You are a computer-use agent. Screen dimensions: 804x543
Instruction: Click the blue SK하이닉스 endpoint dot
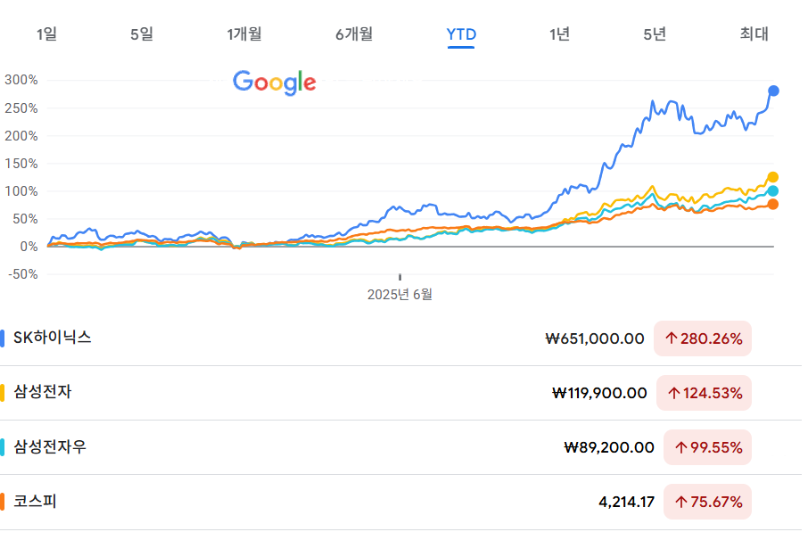[x=773, y=91]
